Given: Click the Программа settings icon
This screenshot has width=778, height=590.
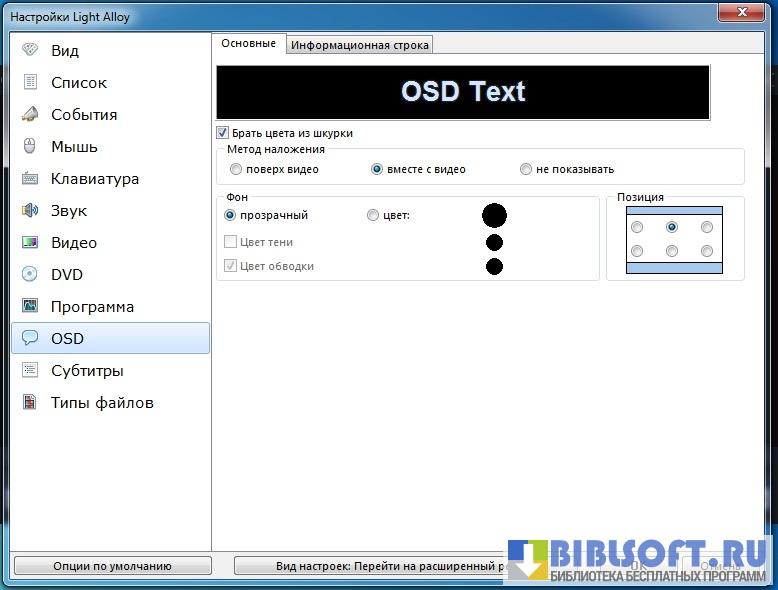Looking at the screenshot, I should 30,306.
